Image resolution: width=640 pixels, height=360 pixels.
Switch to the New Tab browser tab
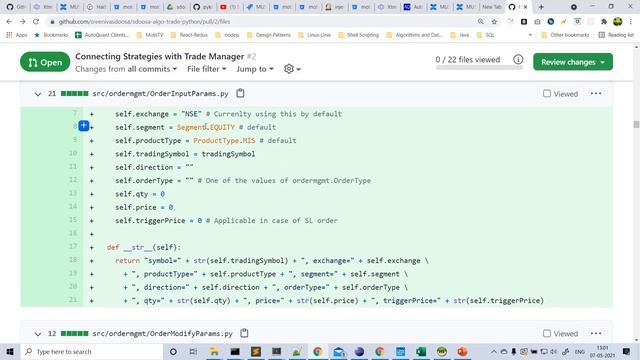point(491,7)
